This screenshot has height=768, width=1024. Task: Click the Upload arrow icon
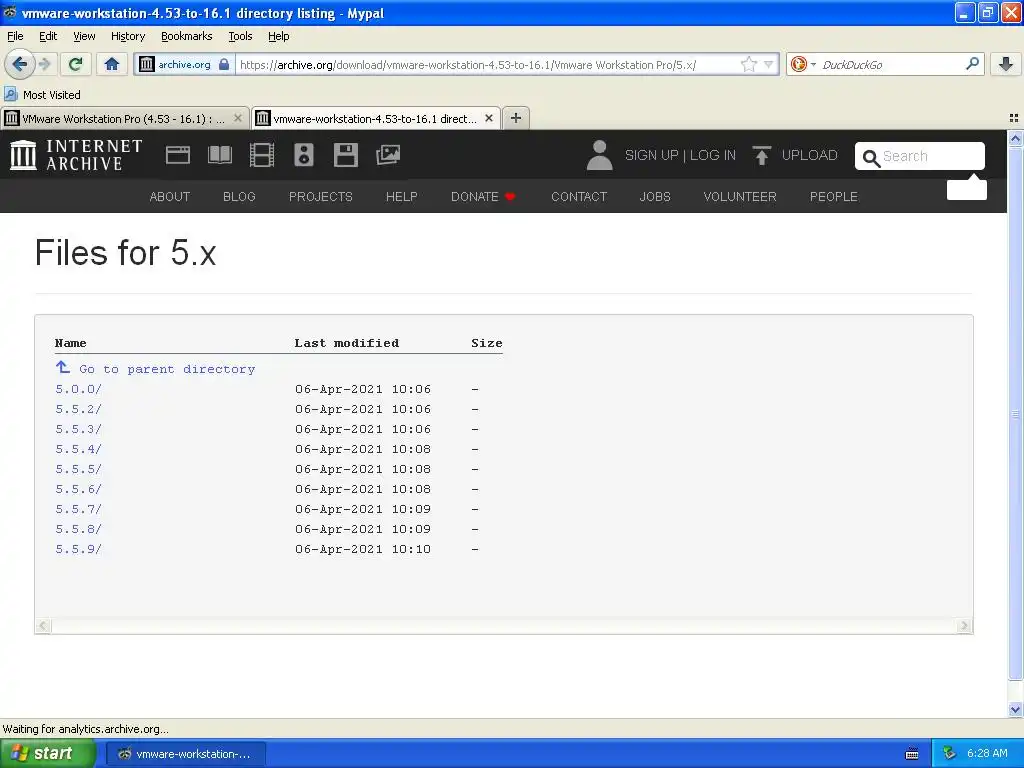pyautogui.click(x=761, y=155)
